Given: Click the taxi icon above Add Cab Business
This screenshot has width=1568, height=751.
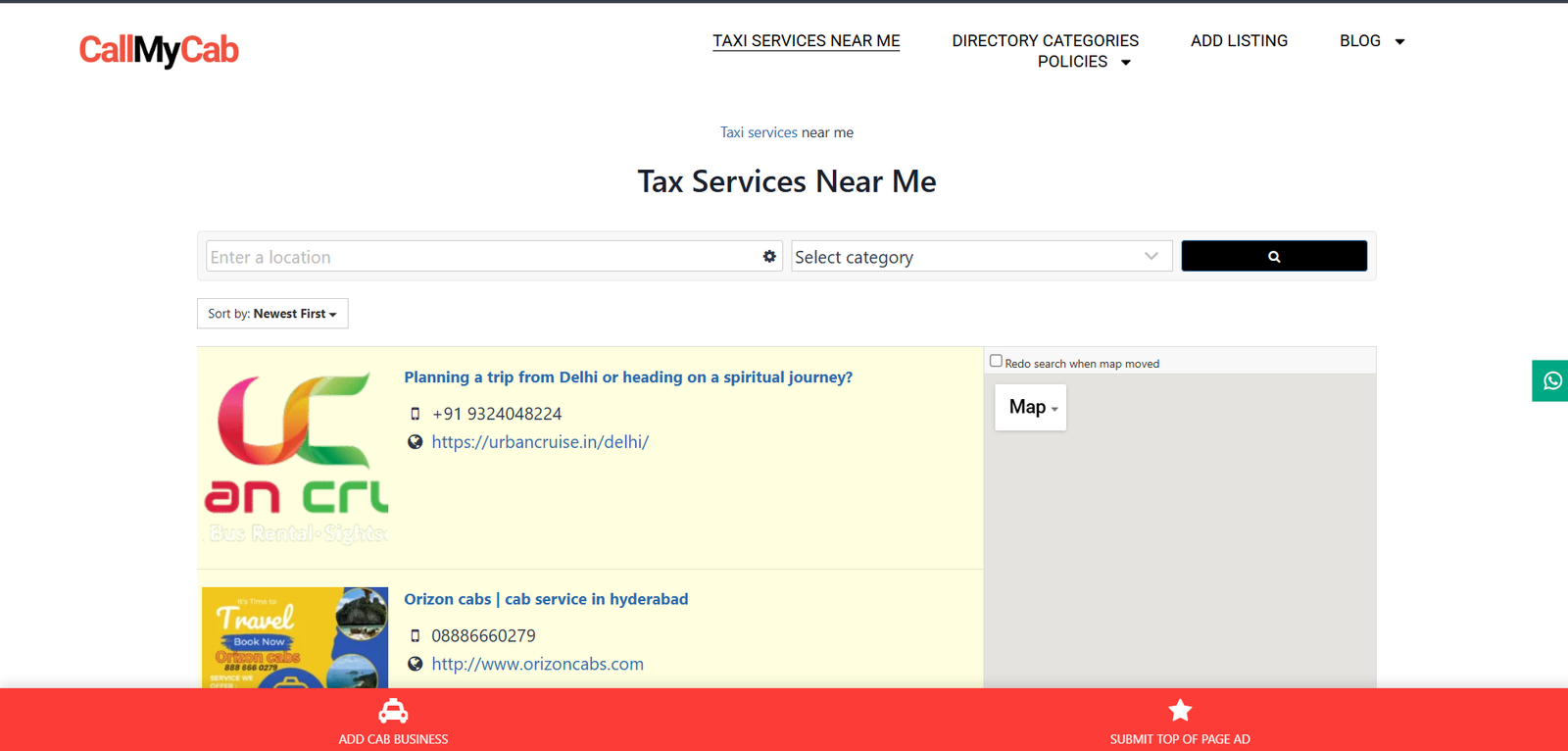Looking at the screenshot, I should [393, 711].
